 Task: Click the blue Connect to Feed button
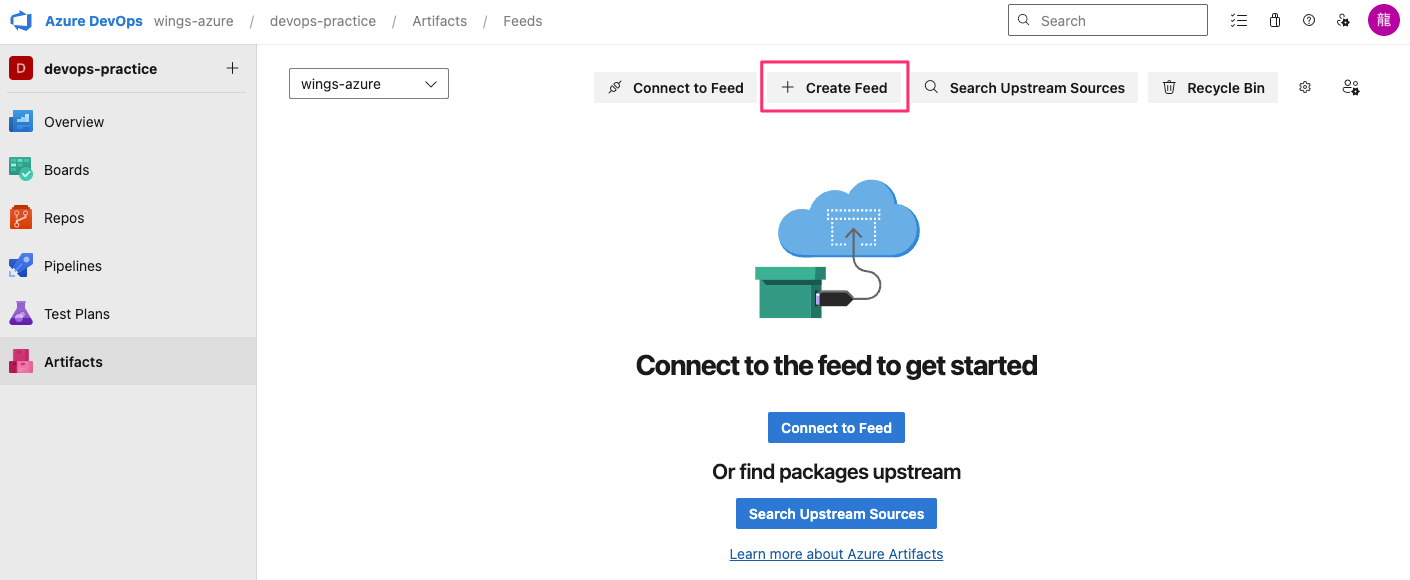[x=836, y=428]
